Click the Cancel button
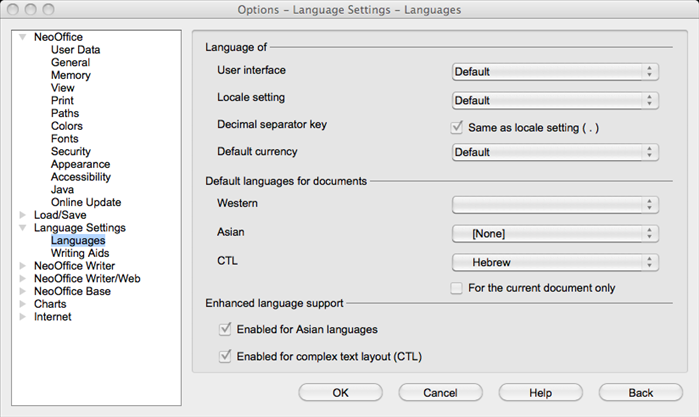 coord(440,393)
